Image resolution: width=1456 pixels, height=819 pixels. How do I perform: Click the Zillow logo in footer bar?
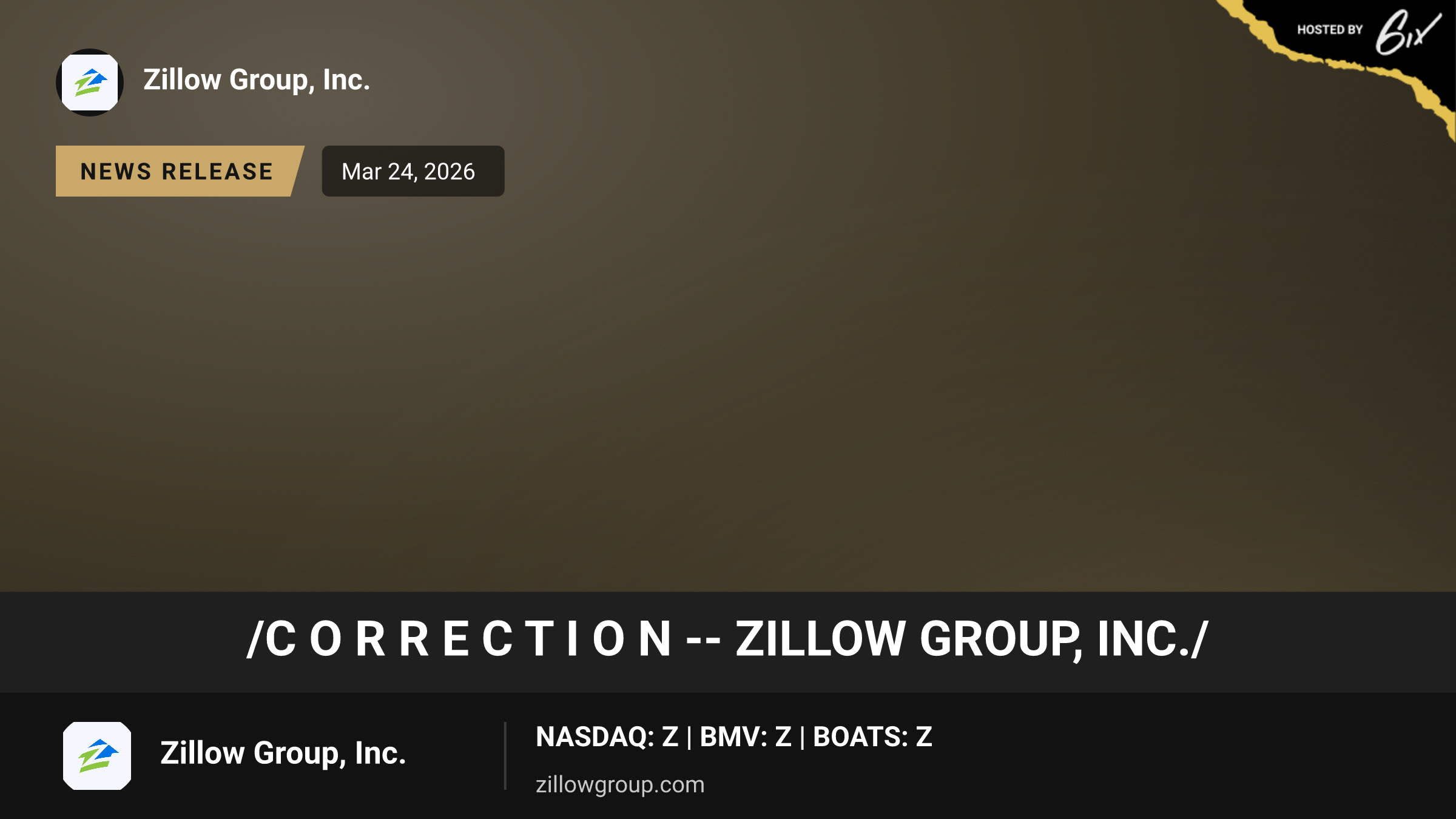[x=97, y=755]
